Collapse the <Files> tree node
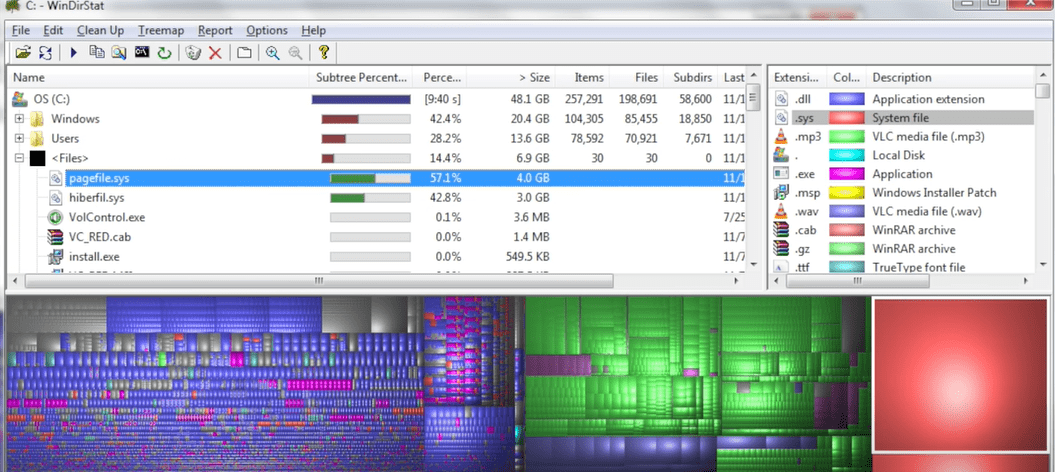The image size is (1055, 472). [19, 158]
